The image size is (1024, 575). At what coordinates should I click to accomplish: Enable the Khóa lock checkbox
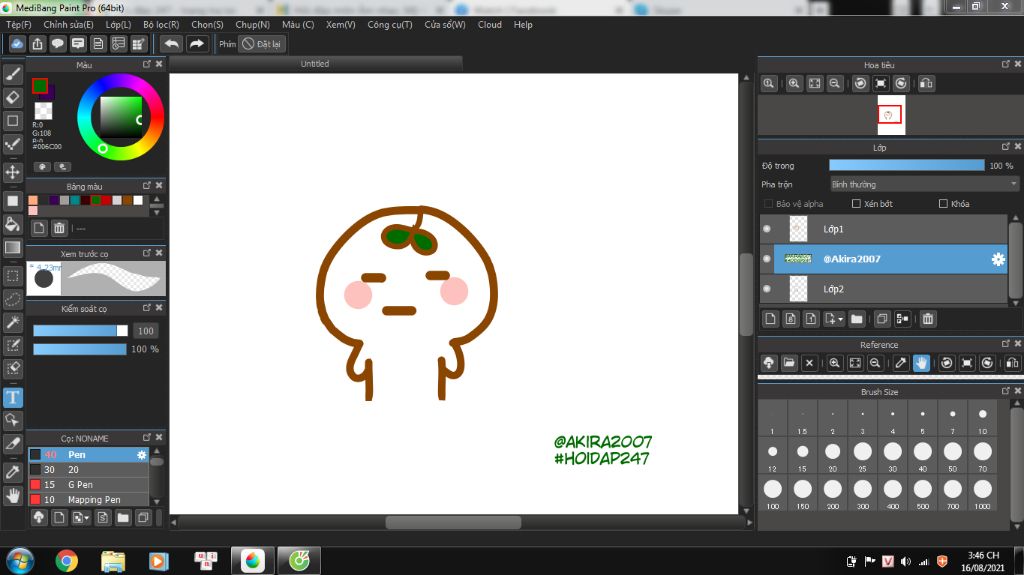coord(943,204)
